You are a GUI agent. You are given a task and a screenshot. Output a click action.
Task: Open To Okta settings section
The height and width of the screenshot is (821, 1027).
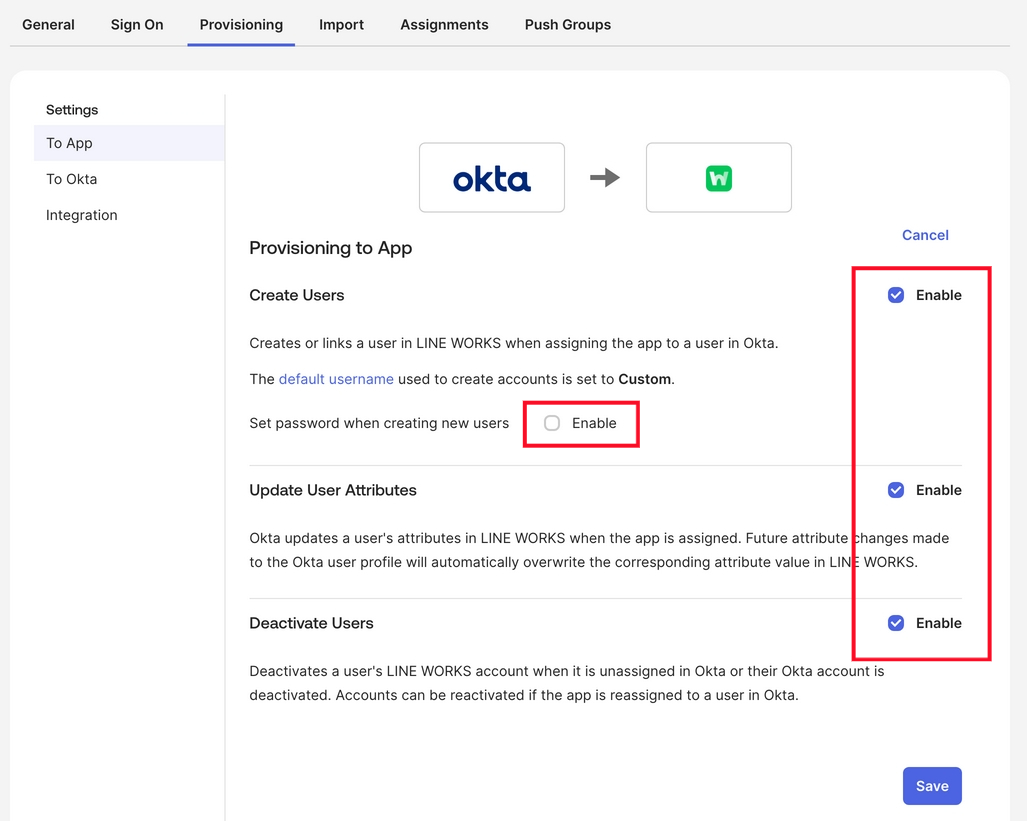71,179
